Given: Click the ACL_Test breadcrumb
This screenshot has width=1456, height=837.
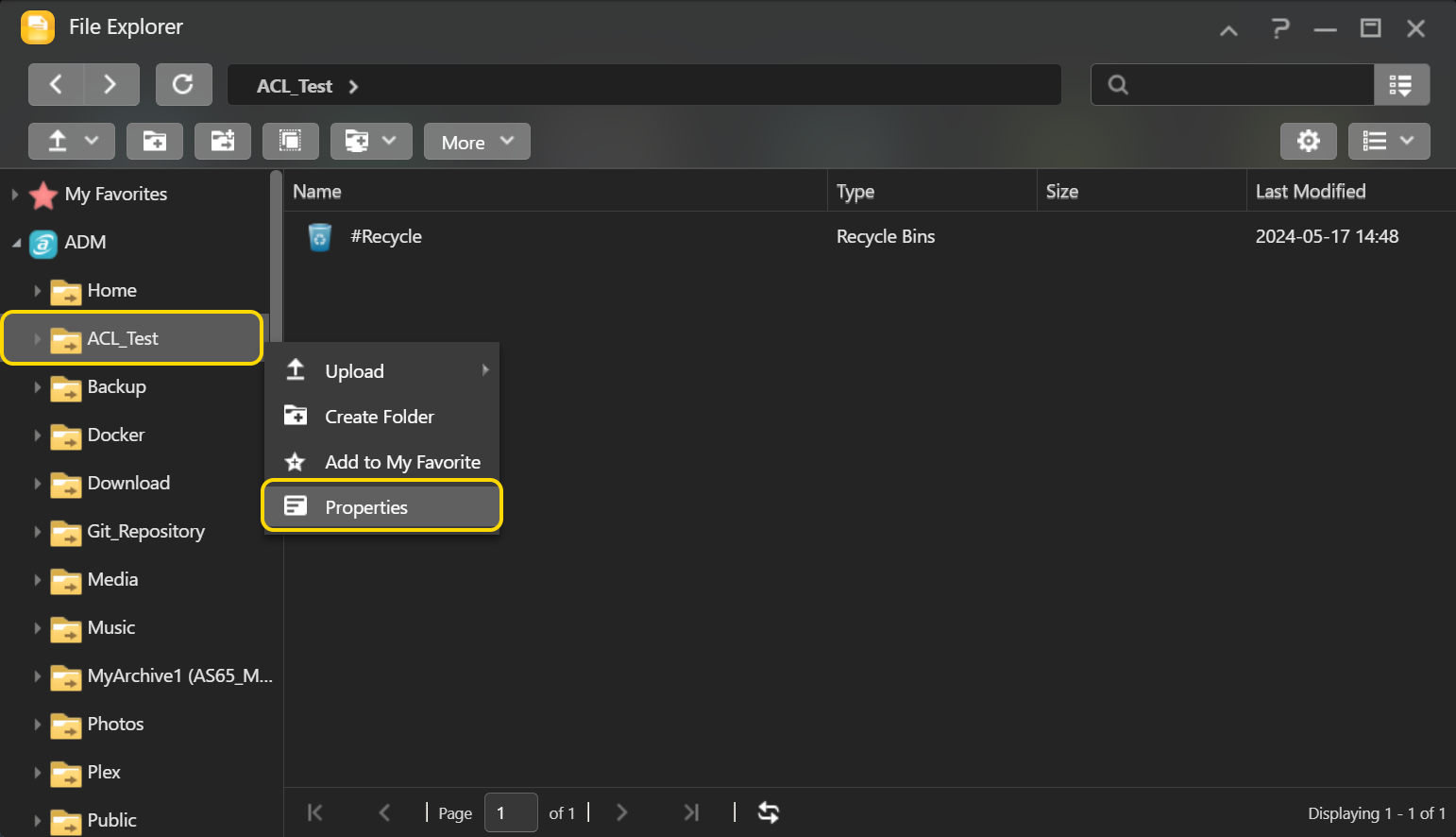Looking at the screenshot, I should tap(295, 86).
